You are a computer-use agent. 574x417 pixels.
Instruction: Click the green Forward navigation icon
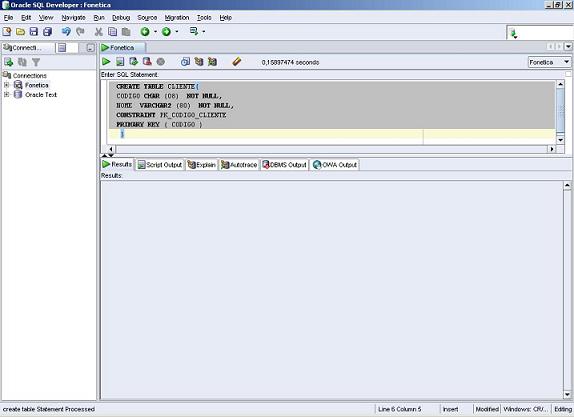click(x=166, y=31)
